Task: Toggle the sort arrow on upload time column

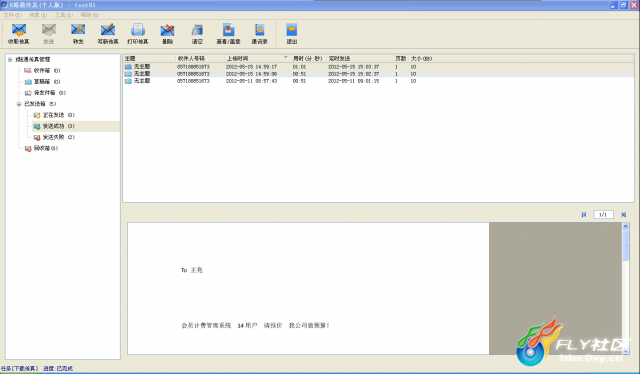Action: click(286, 58)
